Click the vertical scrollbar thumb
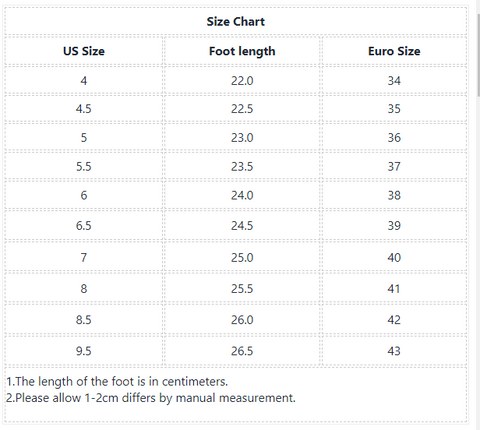The width and height of the screenshot is (480, 430). point(479,55)
